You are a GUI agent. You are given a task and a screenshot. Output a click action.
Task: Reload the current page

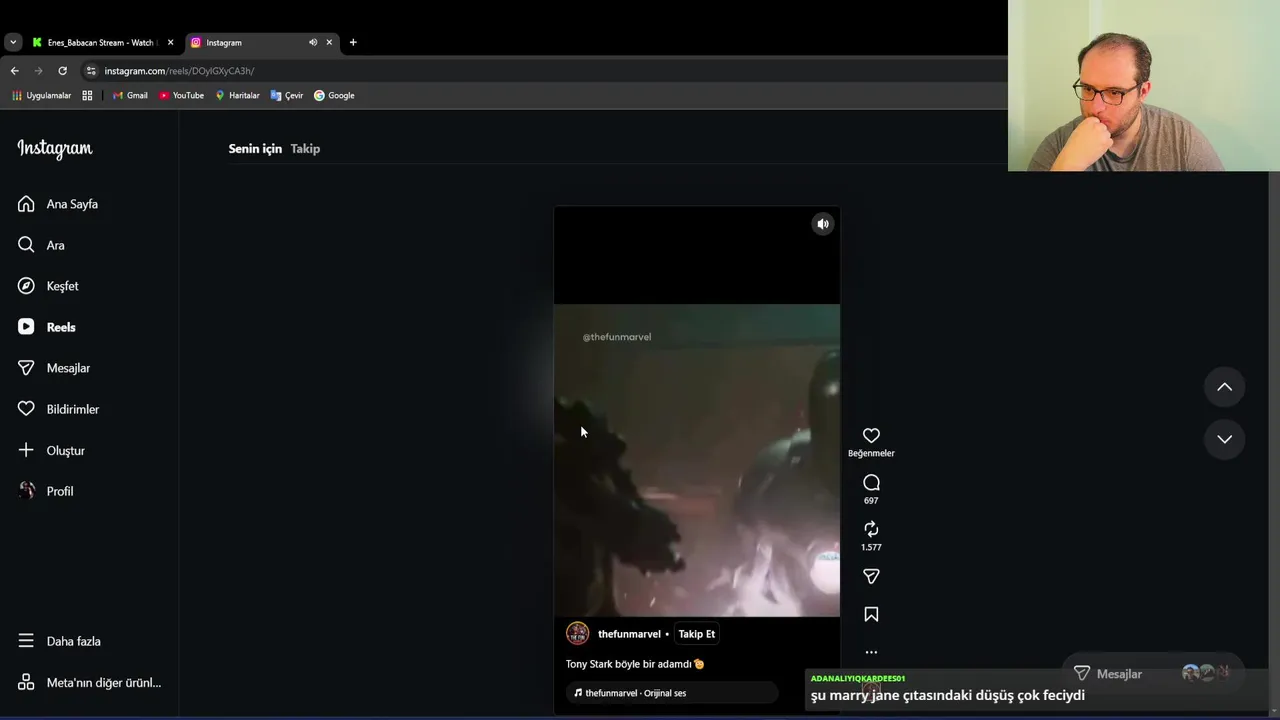pyautogui.click(x=62, y=71)
